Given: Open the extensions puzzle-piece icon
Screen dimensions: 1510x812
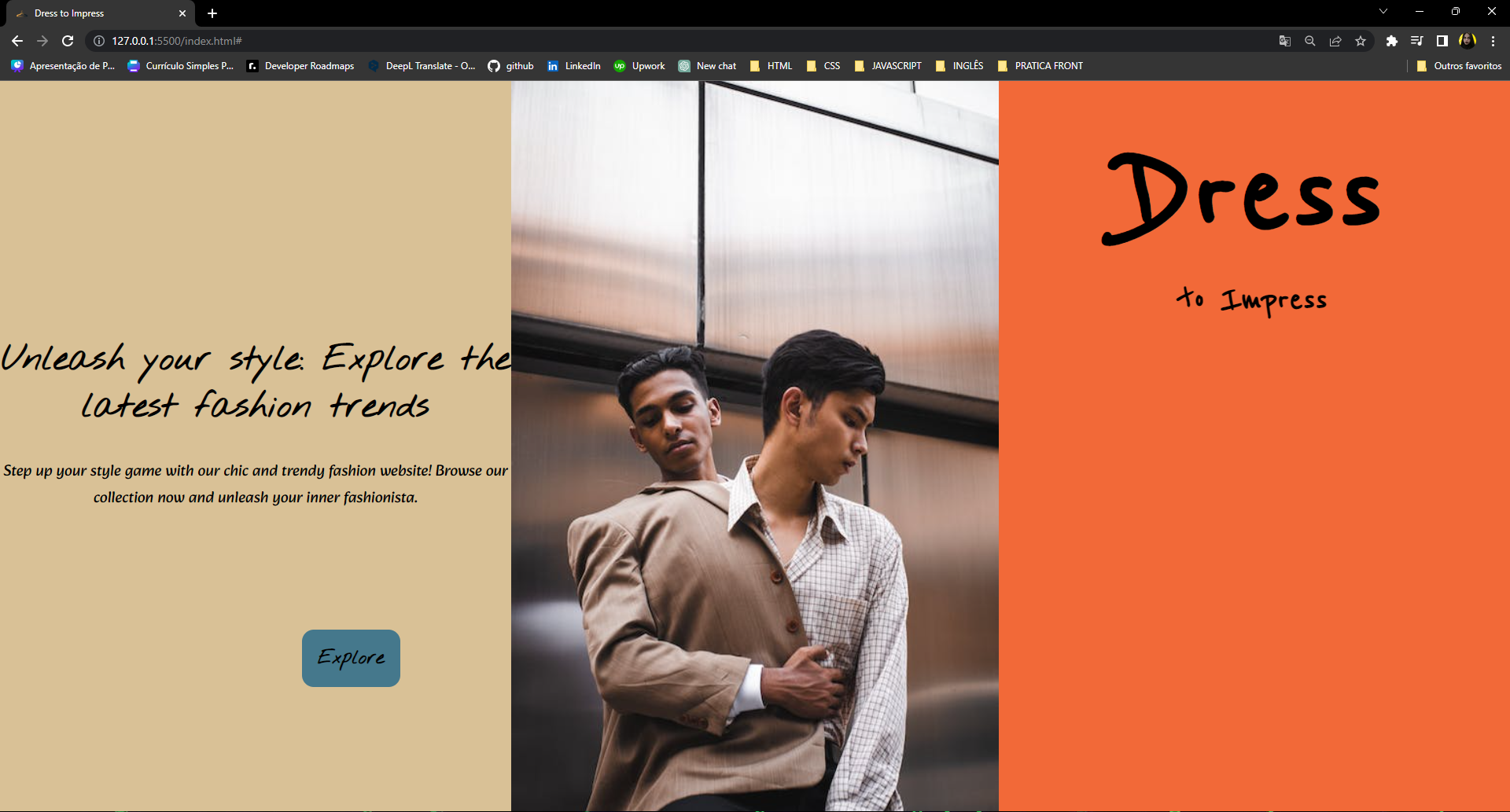Looking at the screenshot, I should (x=1392, y=41).
